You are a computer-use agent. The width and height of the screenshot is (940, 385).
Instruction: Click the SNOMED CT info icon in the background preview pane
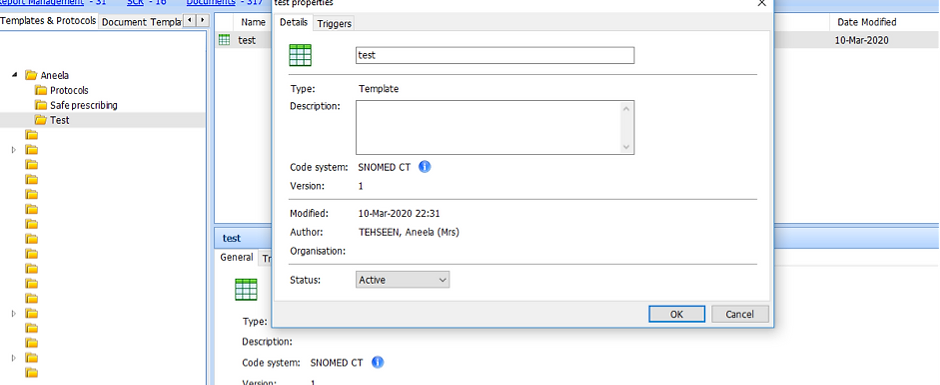coord(378,362)
